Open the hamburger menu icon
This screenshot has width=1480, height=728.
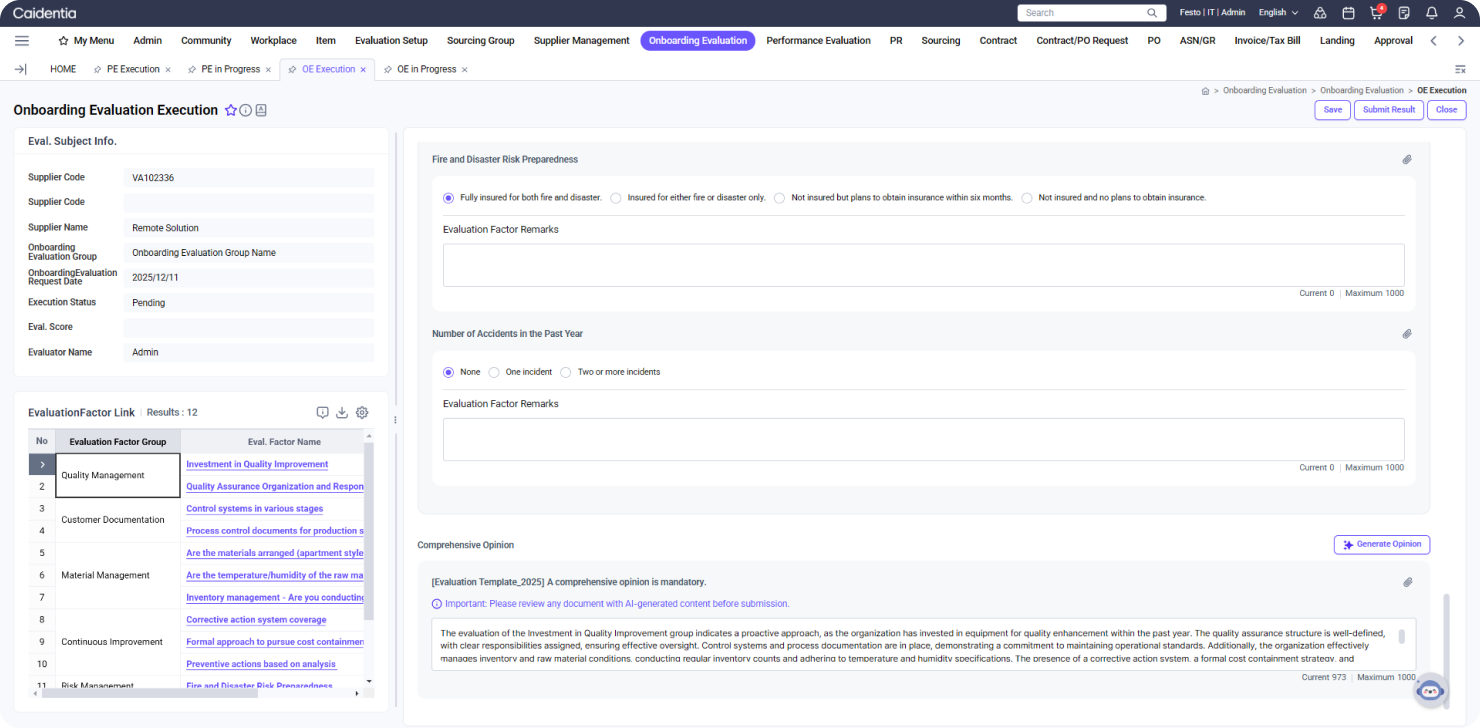[22, 41]
